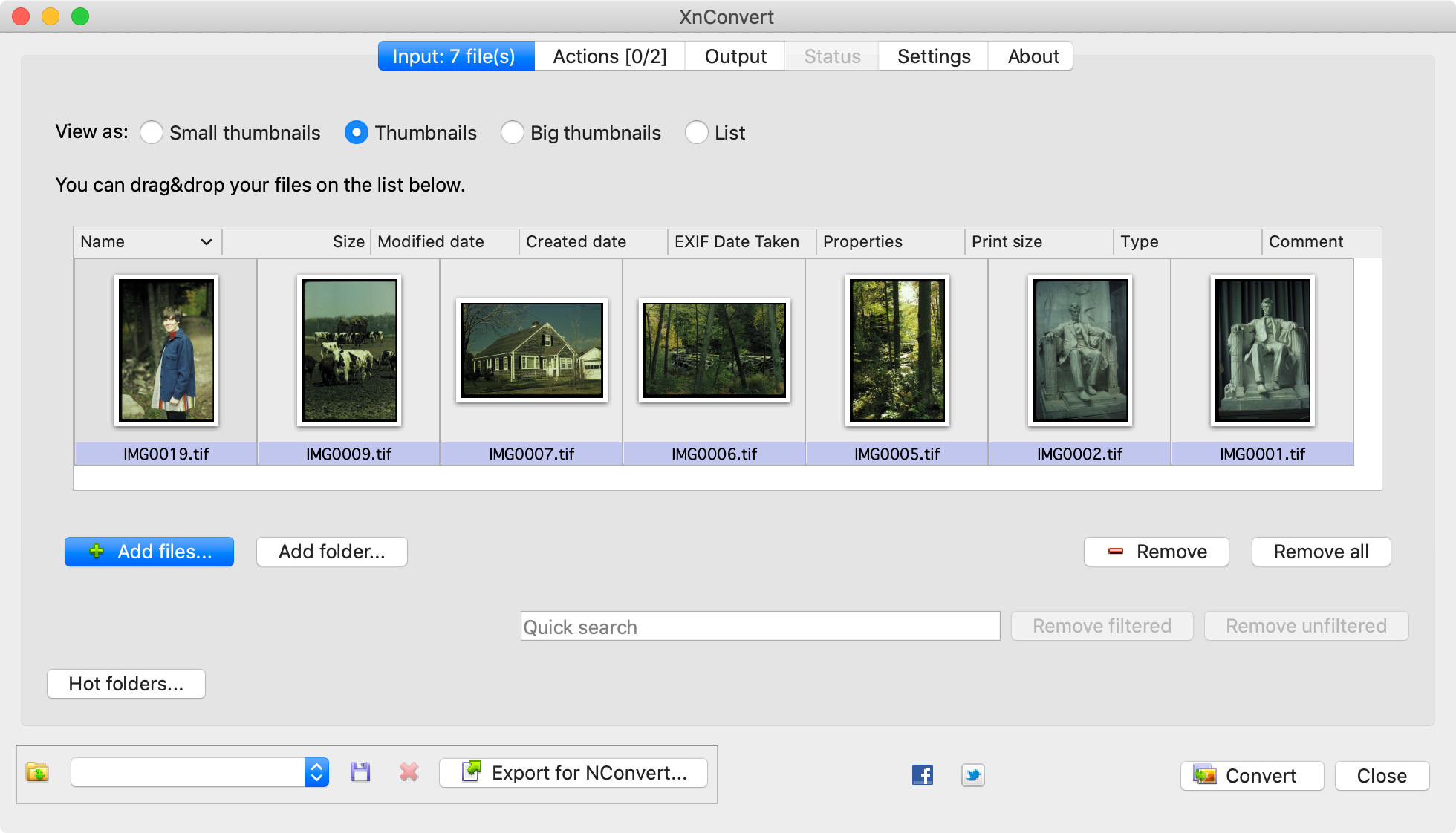Click the Status tab
The image size is (1456, 833).
(832, 56)
